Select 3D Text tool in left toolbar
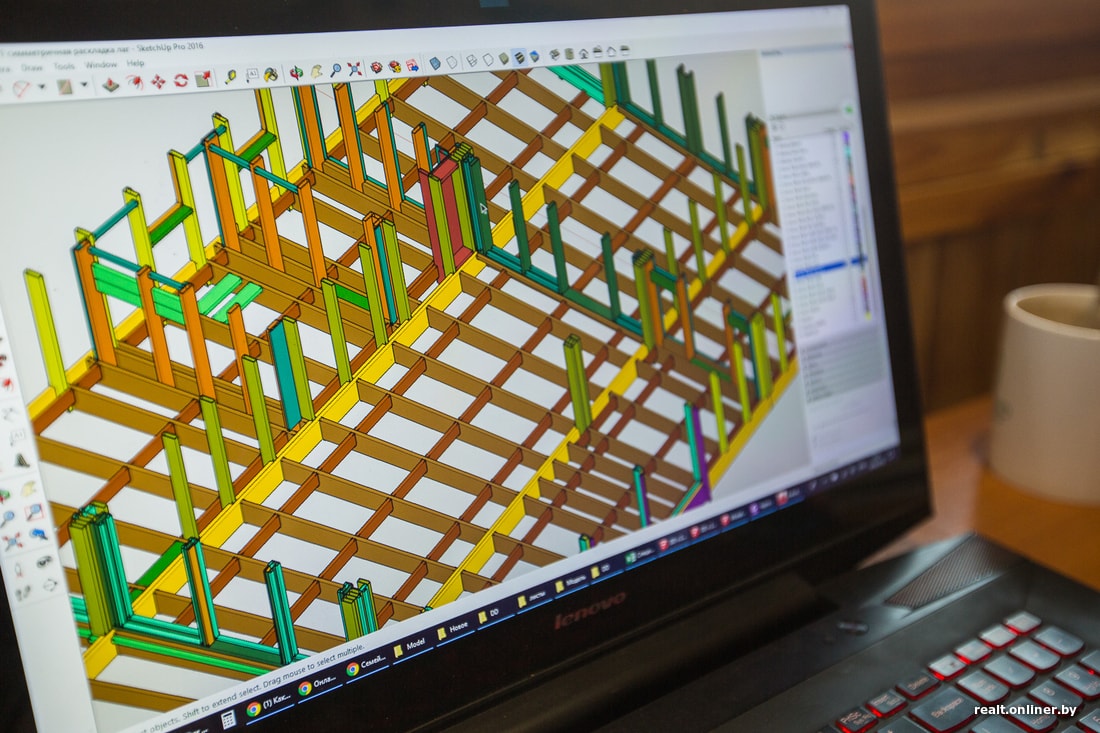This screenshot has height=733, width=1100. click(22, 461)
